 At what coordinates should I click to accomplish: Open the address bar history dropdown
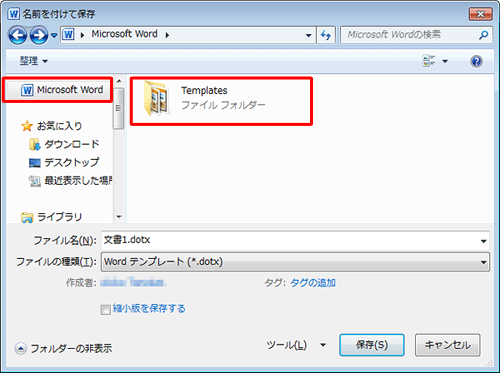pos(309,35)
